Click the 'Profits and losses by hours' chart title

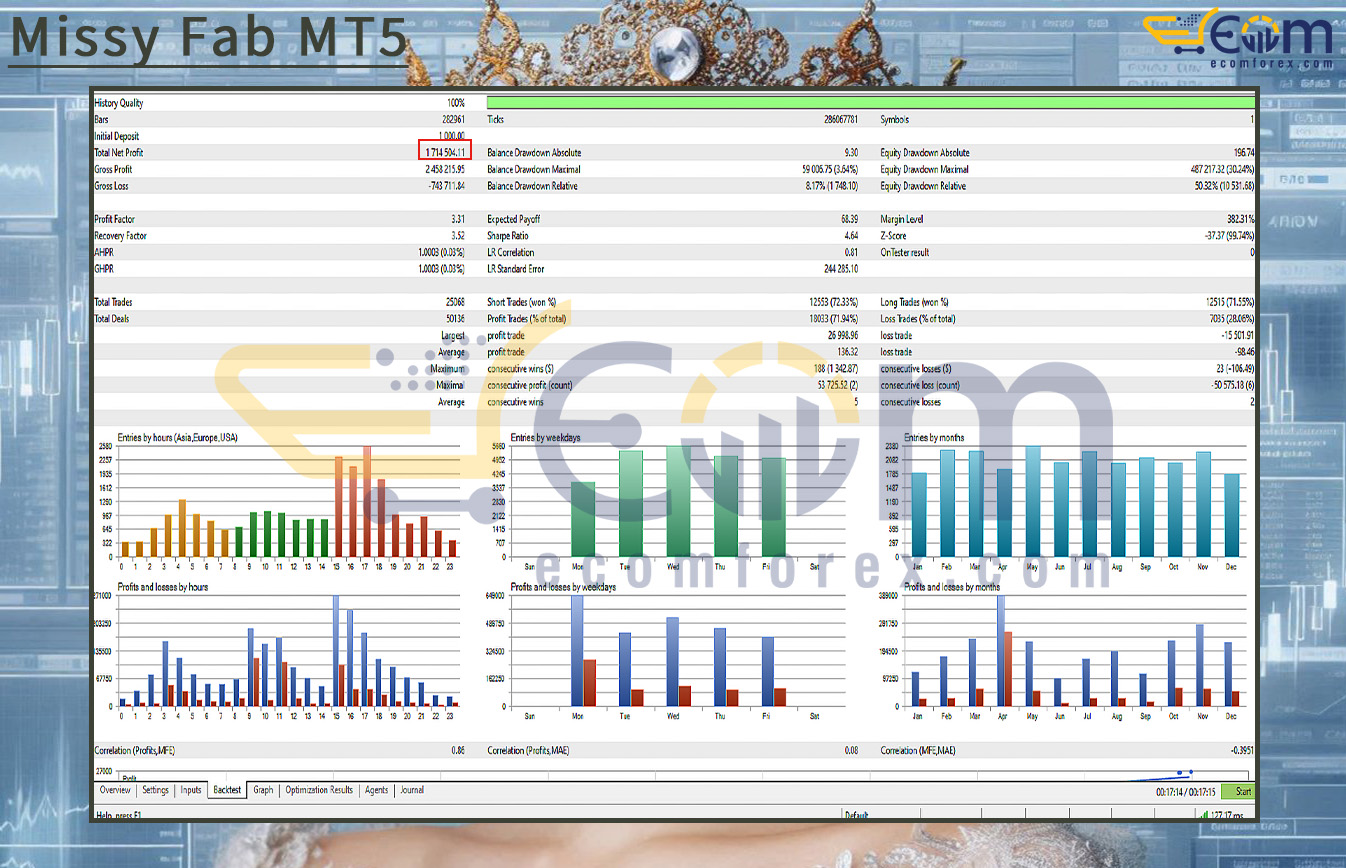(x=163, y=587)
